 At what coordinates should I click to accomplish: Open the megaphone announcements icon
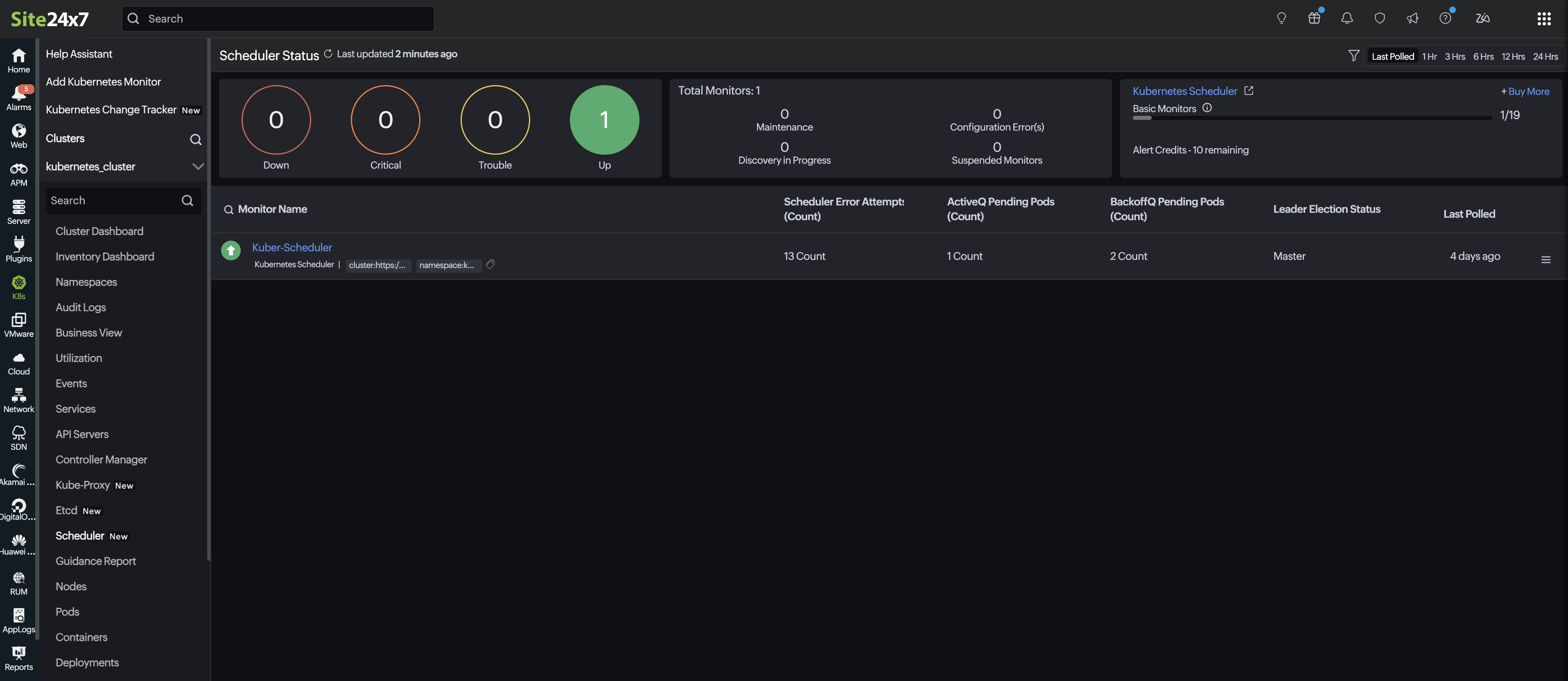[x=1413, y=18]
